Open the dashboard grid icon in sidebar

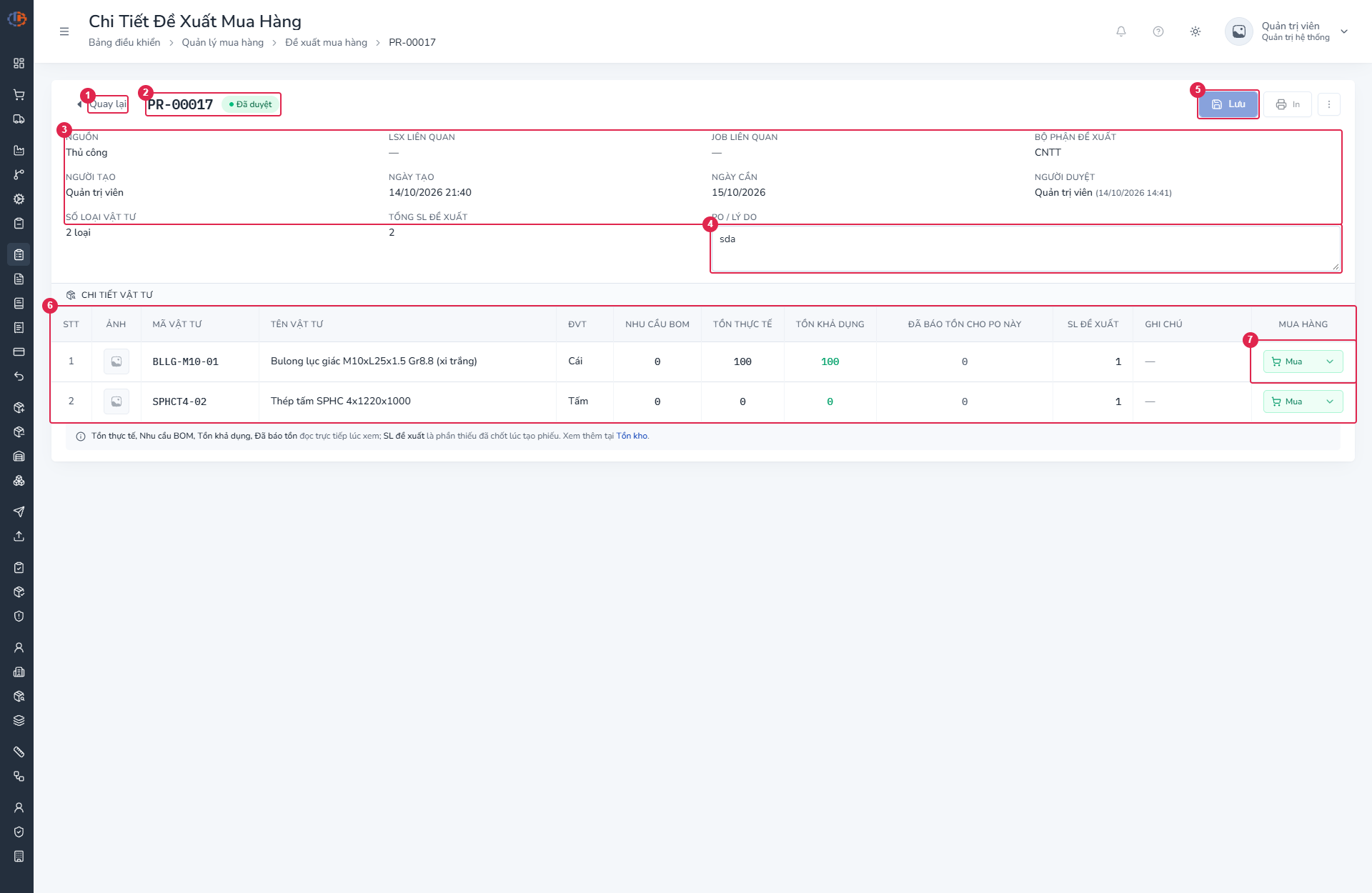(19, 64)
